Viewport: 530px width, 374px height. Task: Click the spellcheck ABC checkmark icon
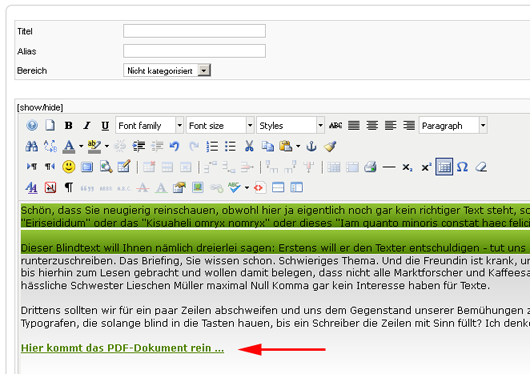[234, 188]
